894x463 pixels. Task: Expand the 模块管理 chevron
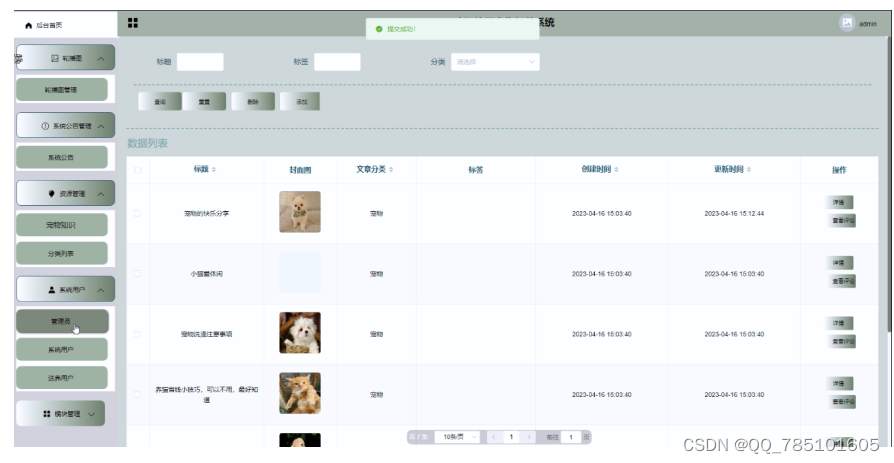(92, 414)
